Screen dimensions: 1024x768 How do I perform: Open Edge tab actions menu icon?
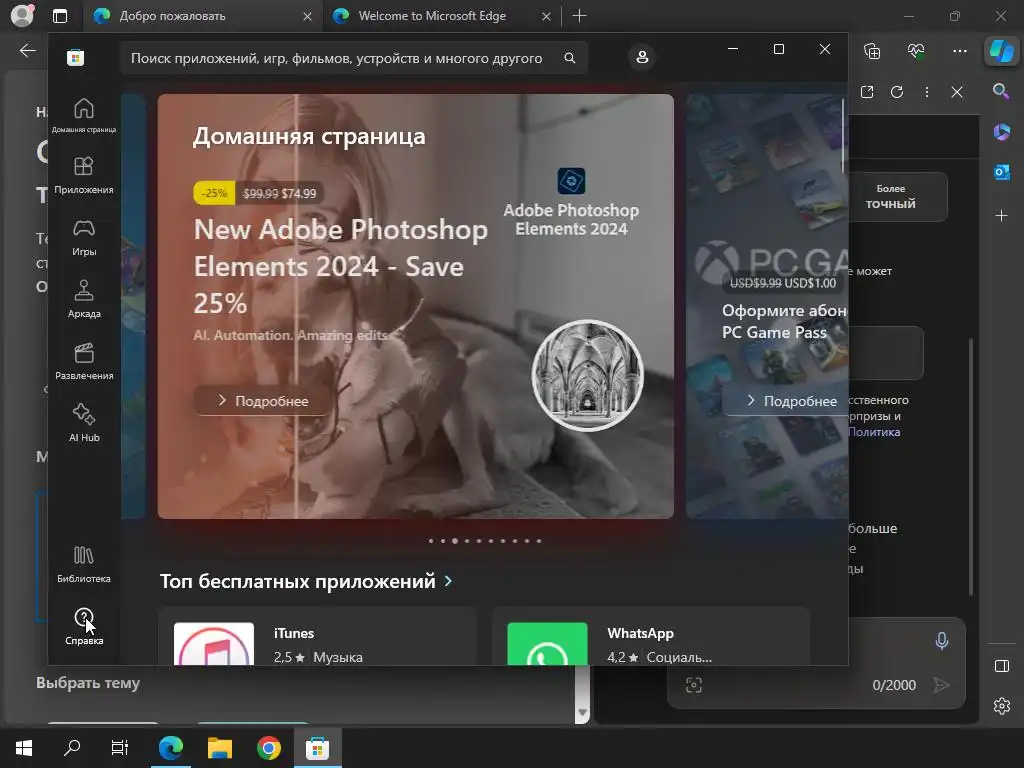tap(59, 16)
